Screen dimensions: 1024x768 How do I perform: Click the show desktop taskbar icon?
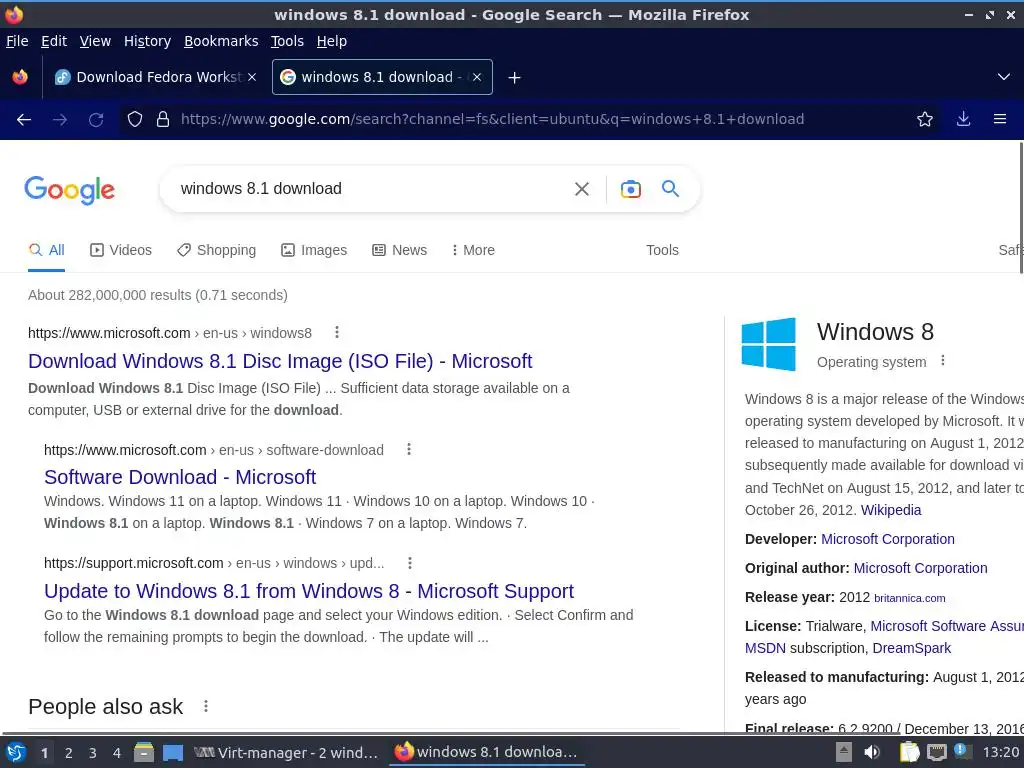click(172, 753)
